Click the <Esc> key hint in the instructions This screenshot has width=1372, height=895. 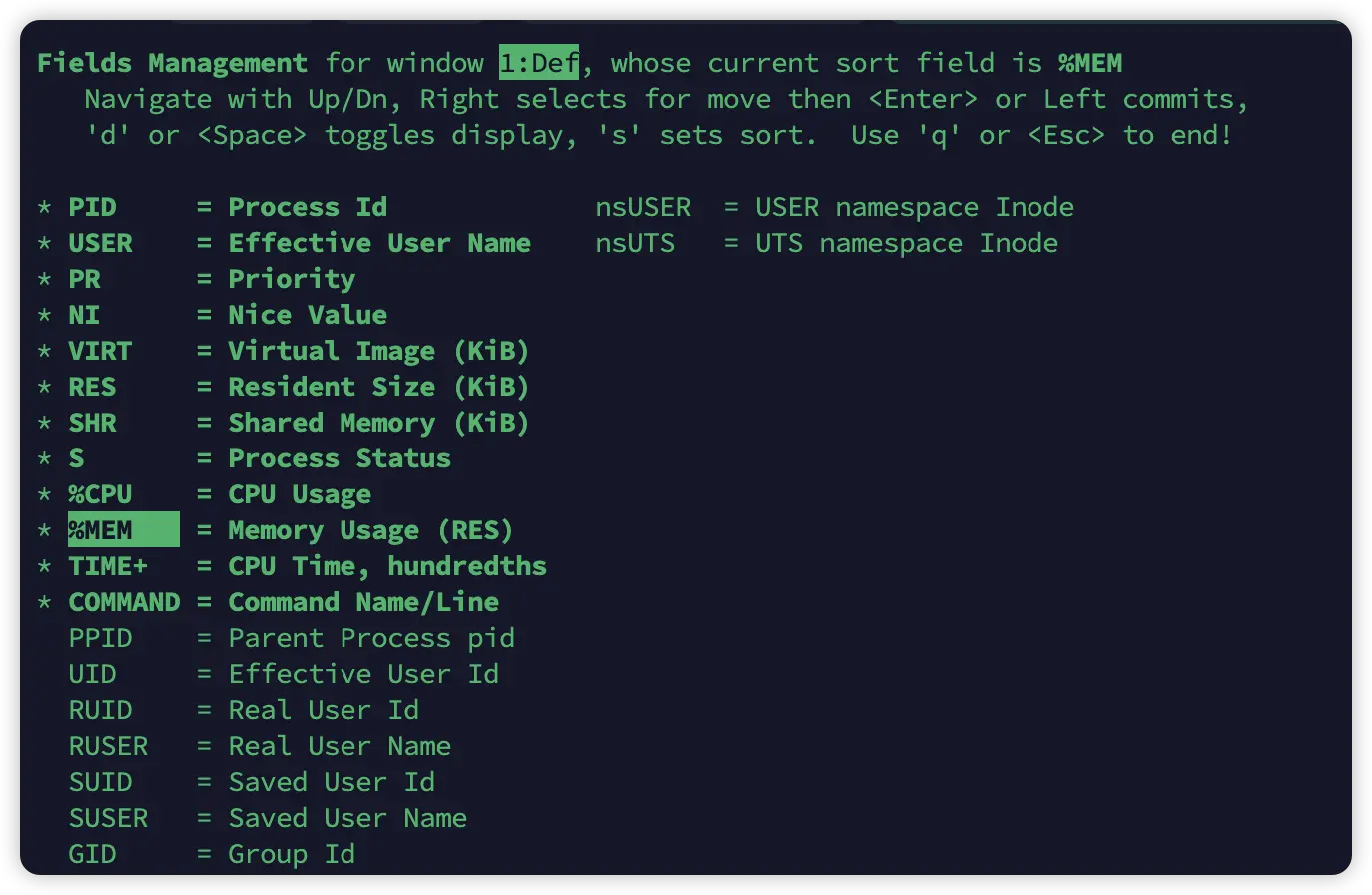1066,135
